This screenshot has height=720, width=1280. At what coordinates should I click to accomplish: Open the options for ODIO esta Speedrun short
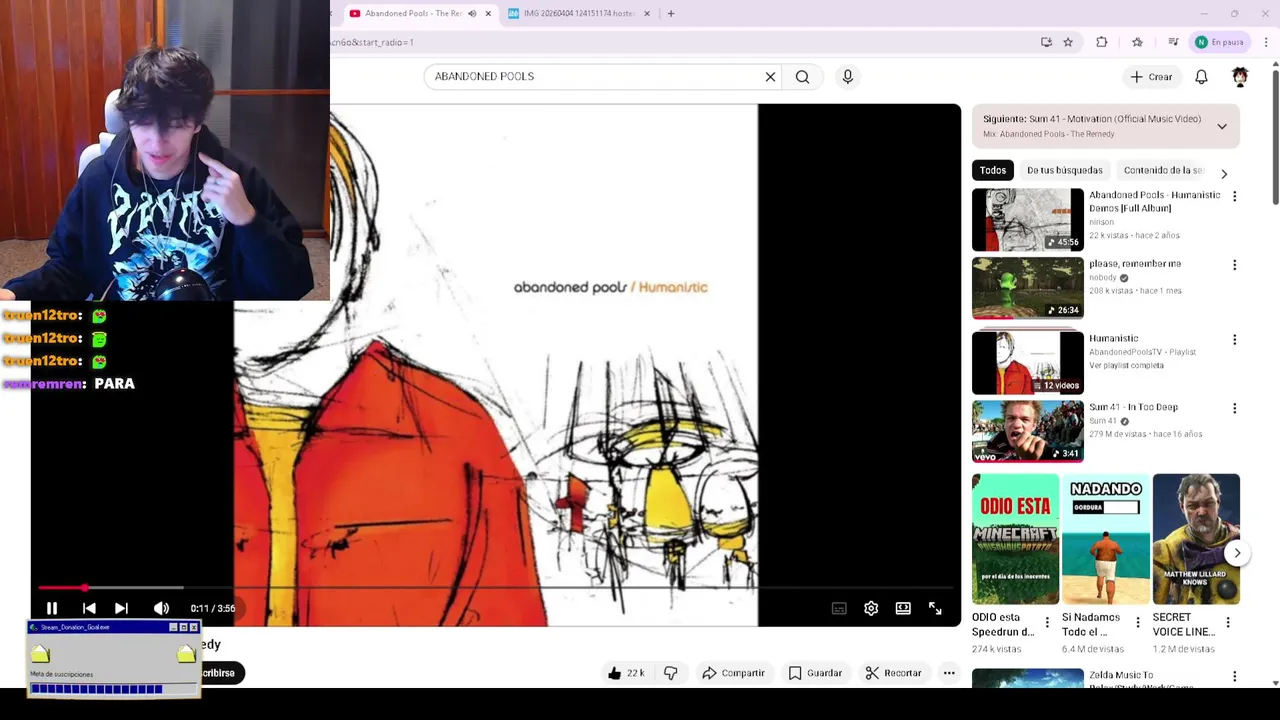(x=1047, y=623)
